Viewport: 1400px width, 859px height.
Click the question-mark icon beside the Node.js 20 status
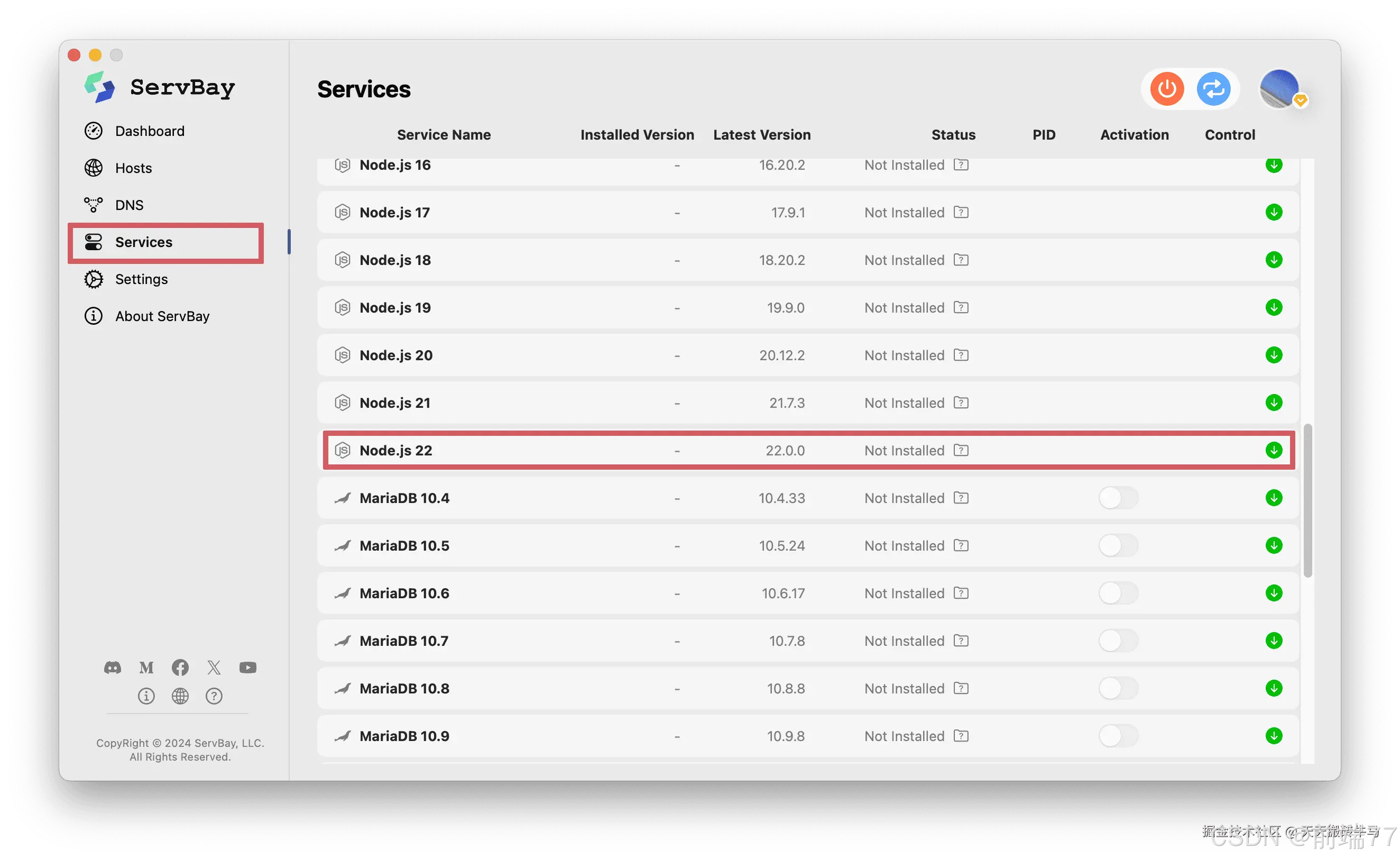click(x=961, y=355)
